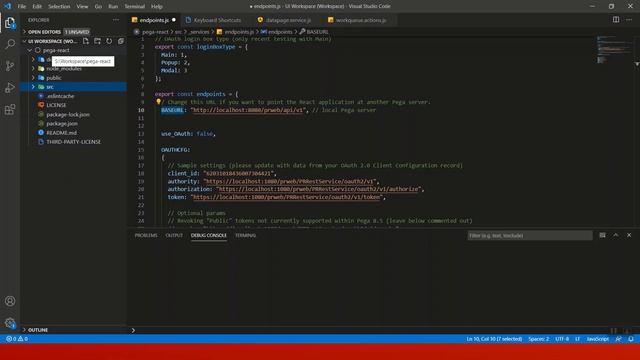Collapse all folders in Explorer icon
Screen dimensions: 640x360
(121, 41)
